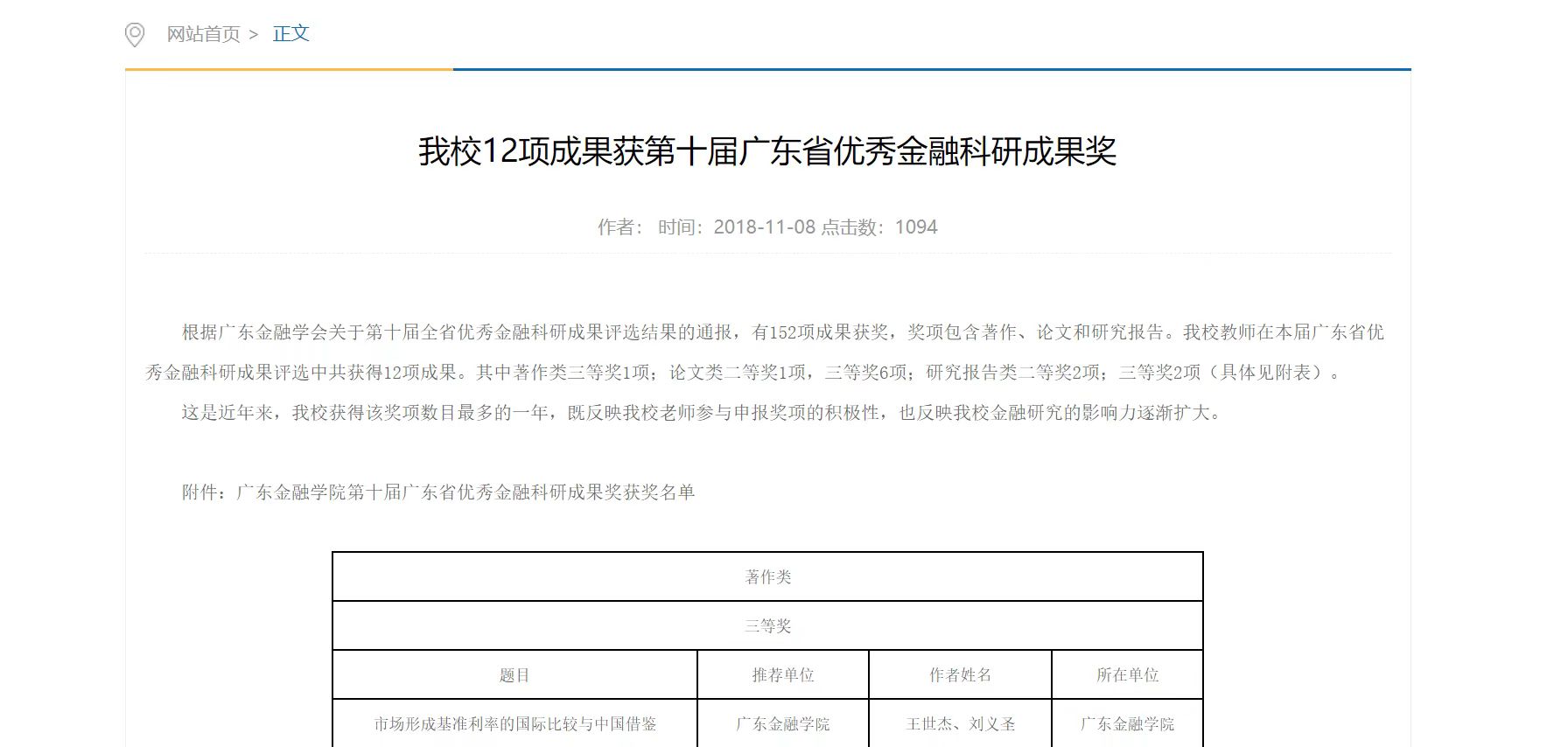Click the 作者姓名 column header

pos(960,674)
